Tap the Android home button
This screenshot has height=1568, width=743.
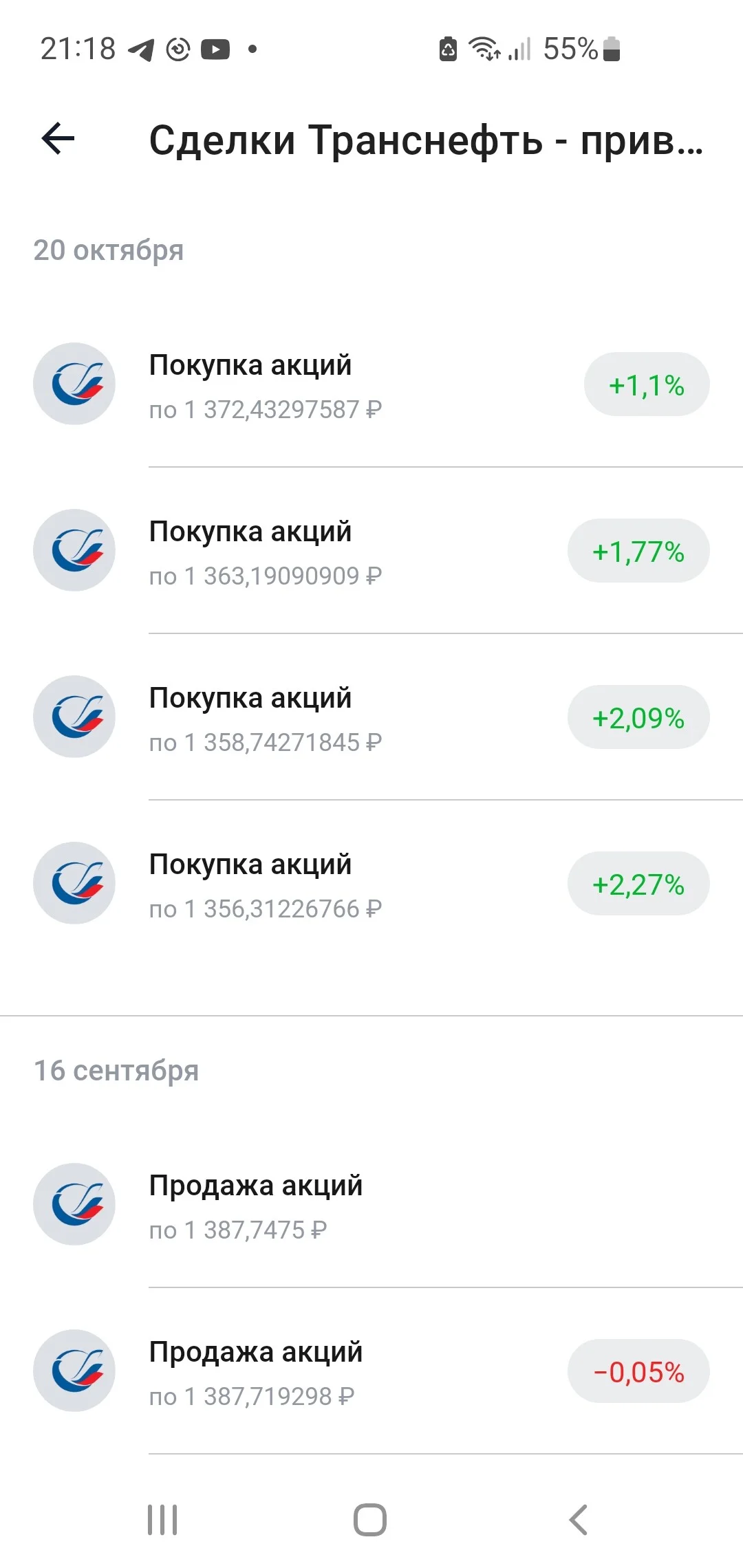[x=370, y=1520]
